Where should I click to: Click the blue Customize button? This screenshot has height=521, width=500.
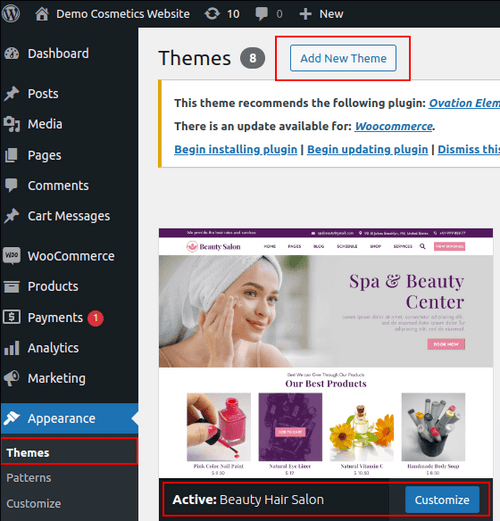coord(442,500)
